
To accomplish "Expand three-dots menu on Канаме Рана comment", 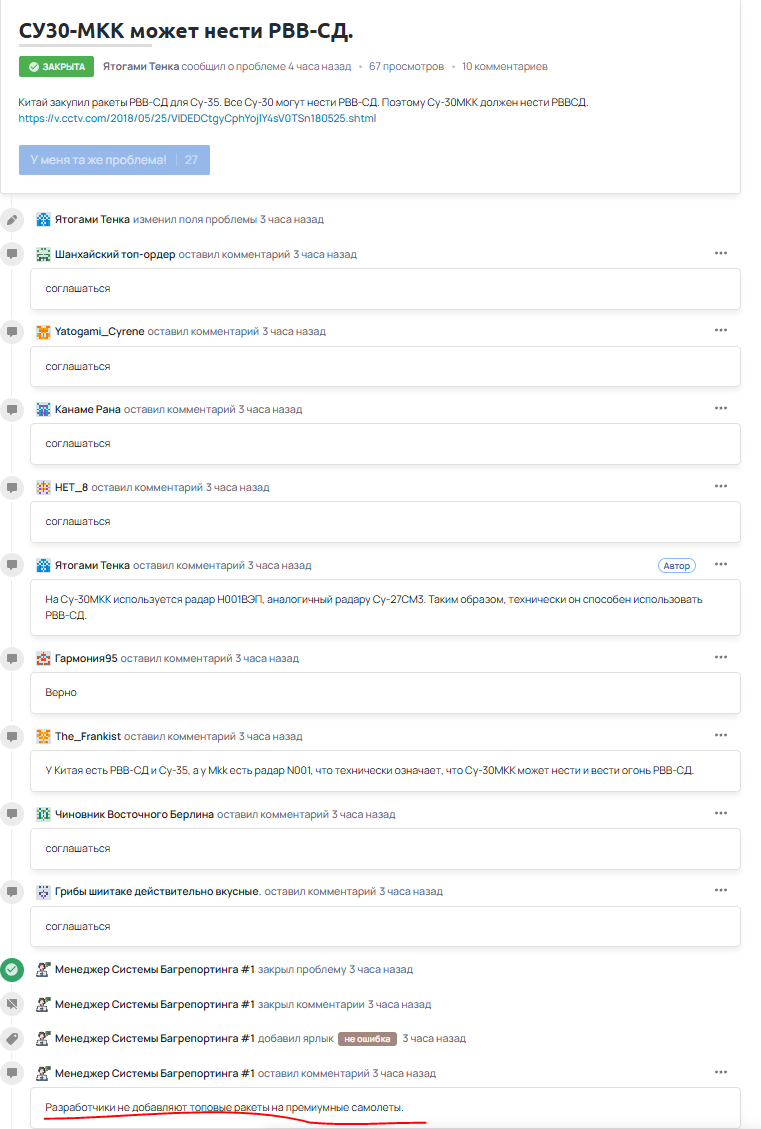I will pos(720,408).
